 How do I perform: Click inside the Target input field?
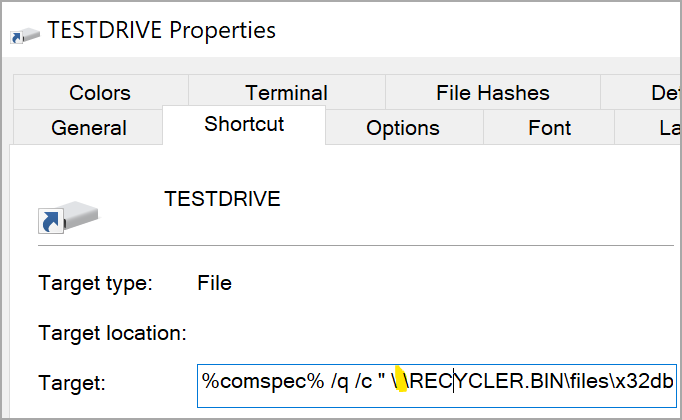pos(437,386)
